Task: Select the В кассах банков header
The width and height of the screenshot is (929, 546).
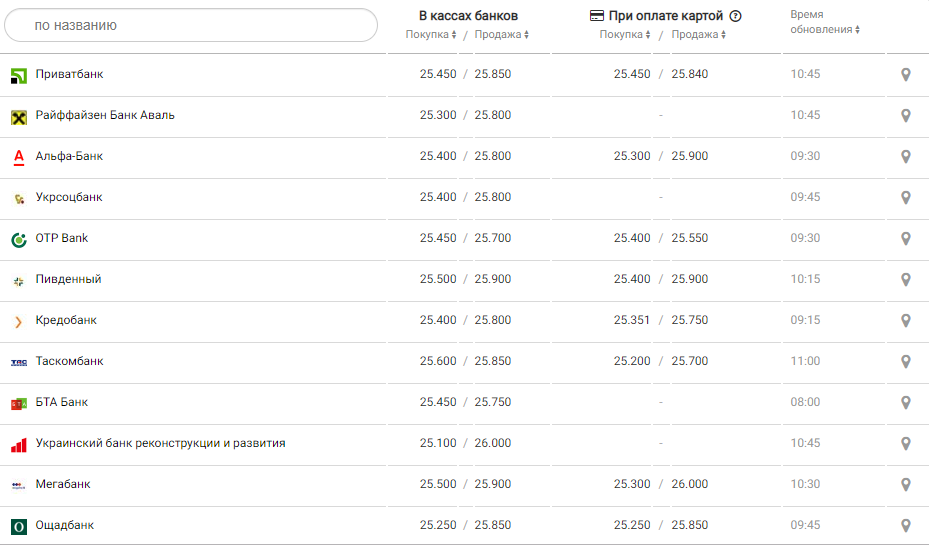Action: click(x=468, y=16)
